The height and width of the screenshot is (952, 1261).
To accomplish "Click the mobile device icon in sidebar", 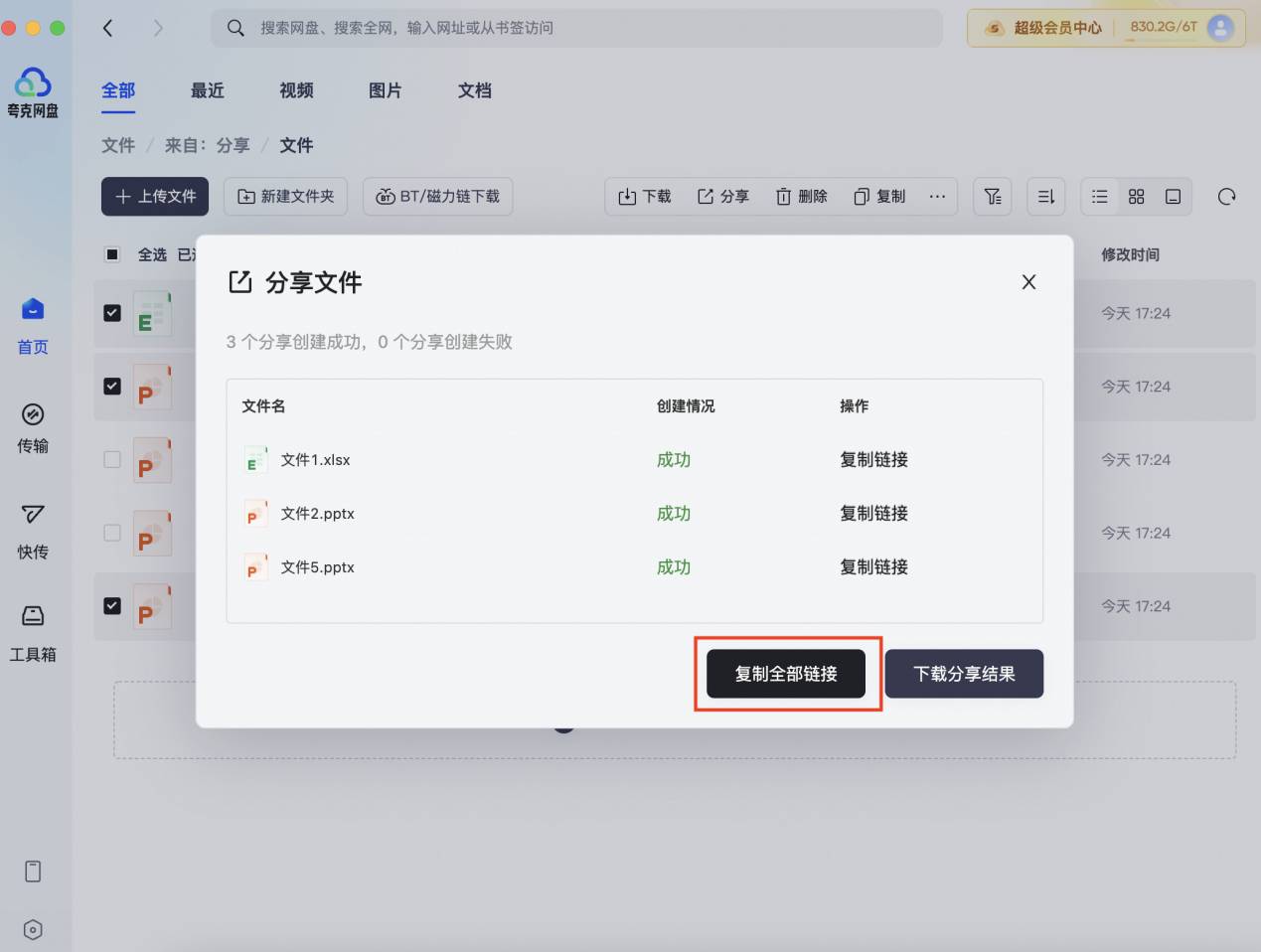I will coord(33,872).
